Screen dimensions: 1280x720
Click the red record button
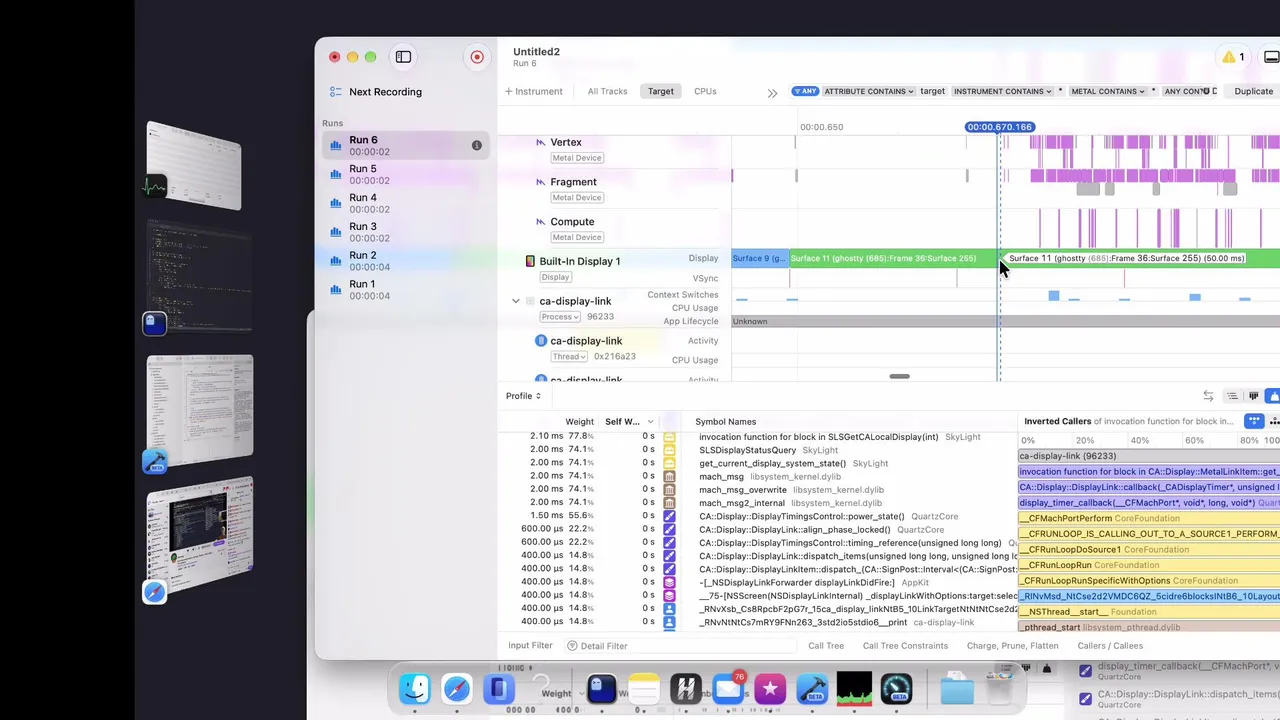(477, 57)
